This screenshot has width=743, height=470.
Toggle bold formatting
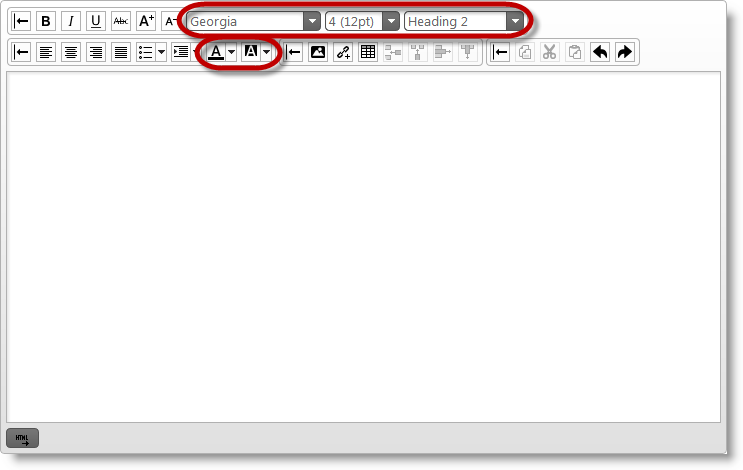(46, 21)
